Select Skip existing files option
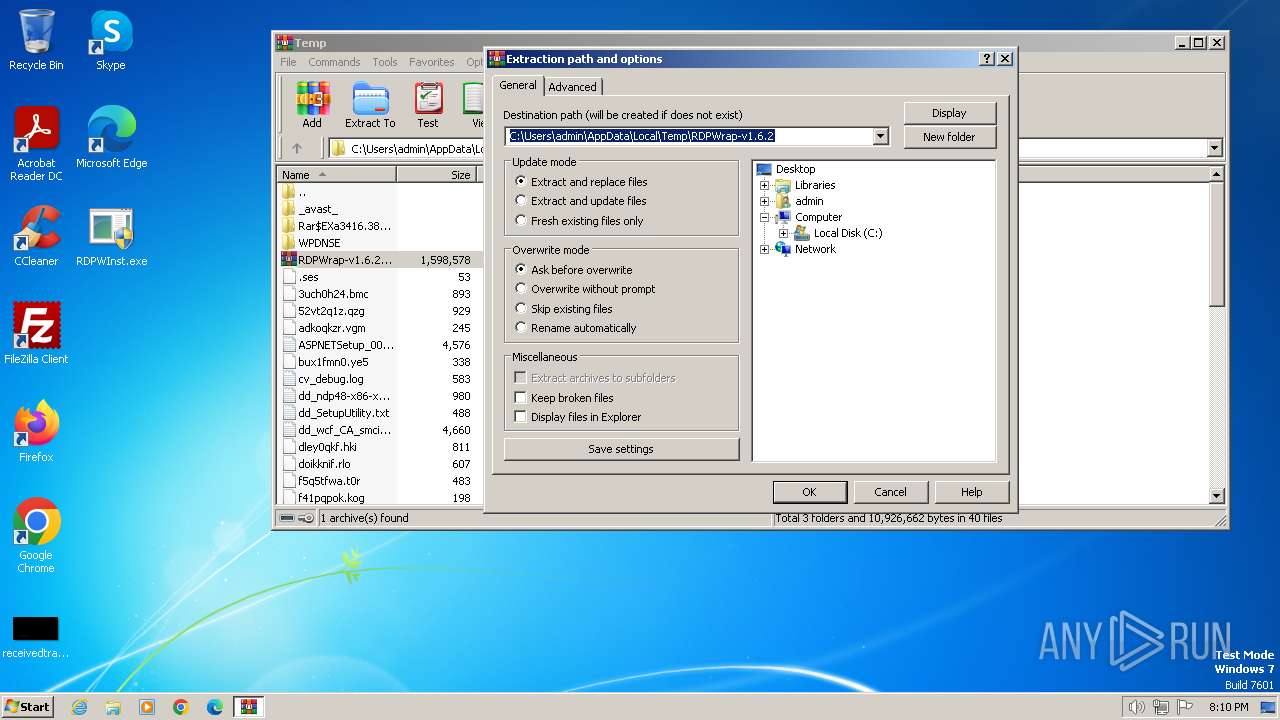Screen dimensions: 1280x720 [x=563, y=309]
